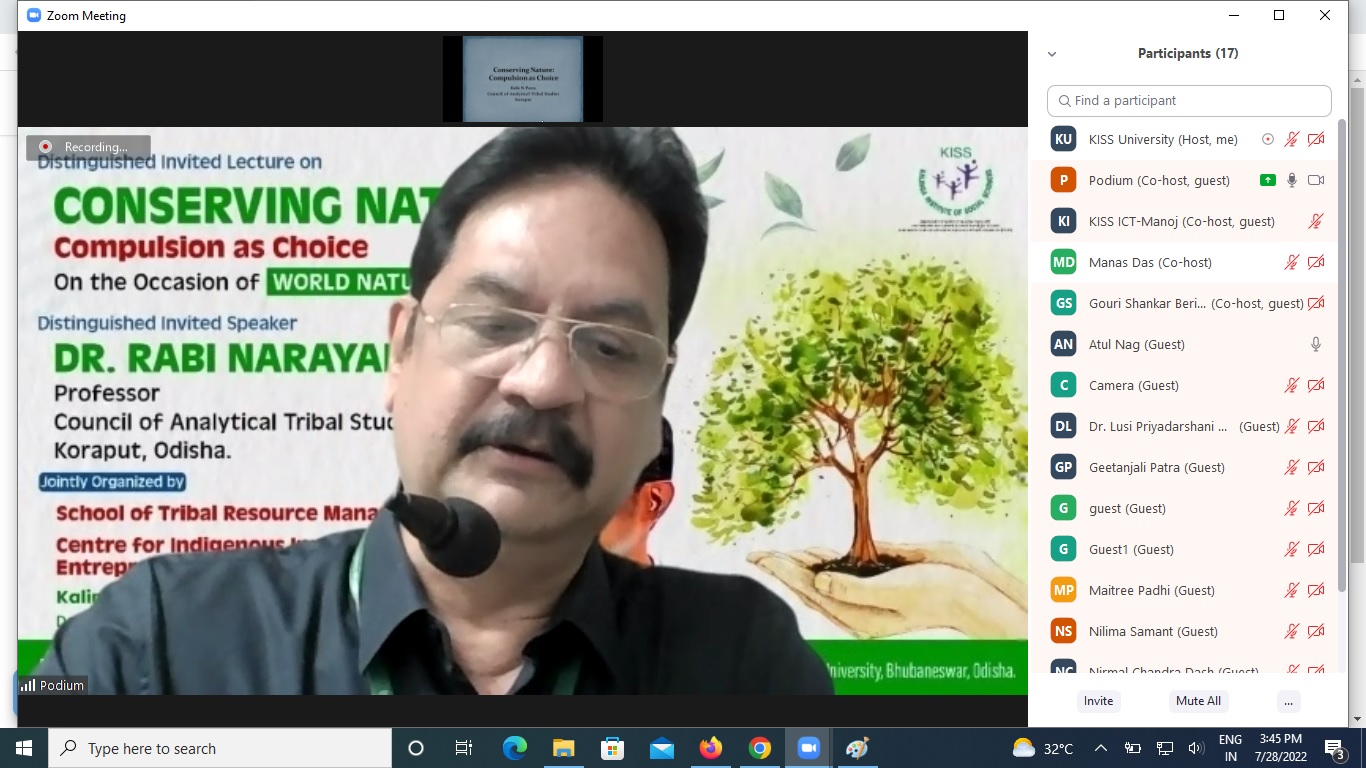Launch Google Chrome from the taskbar
The image size is (1366, 768).
point(759,748)
